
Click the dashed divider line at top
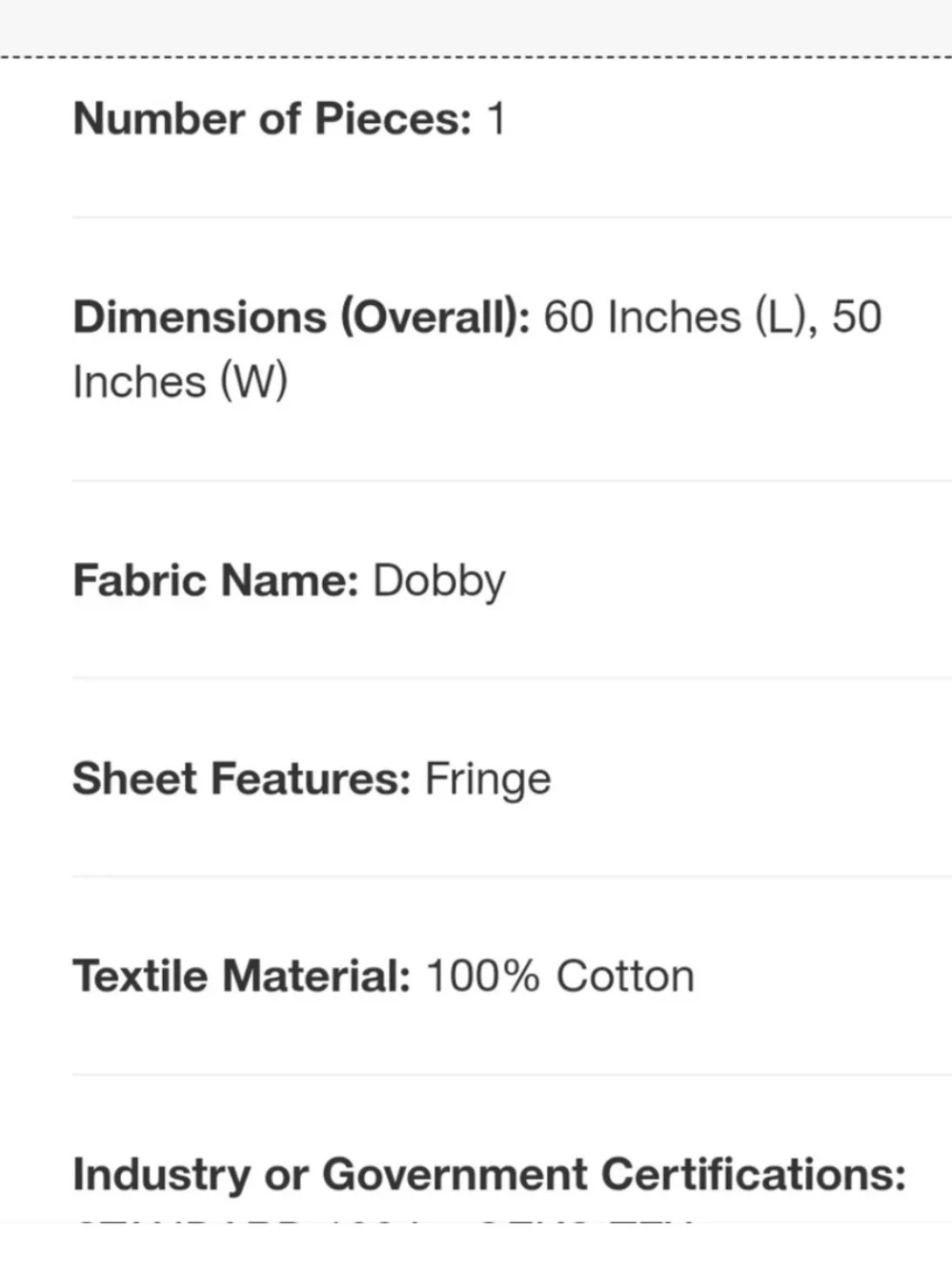476,57
